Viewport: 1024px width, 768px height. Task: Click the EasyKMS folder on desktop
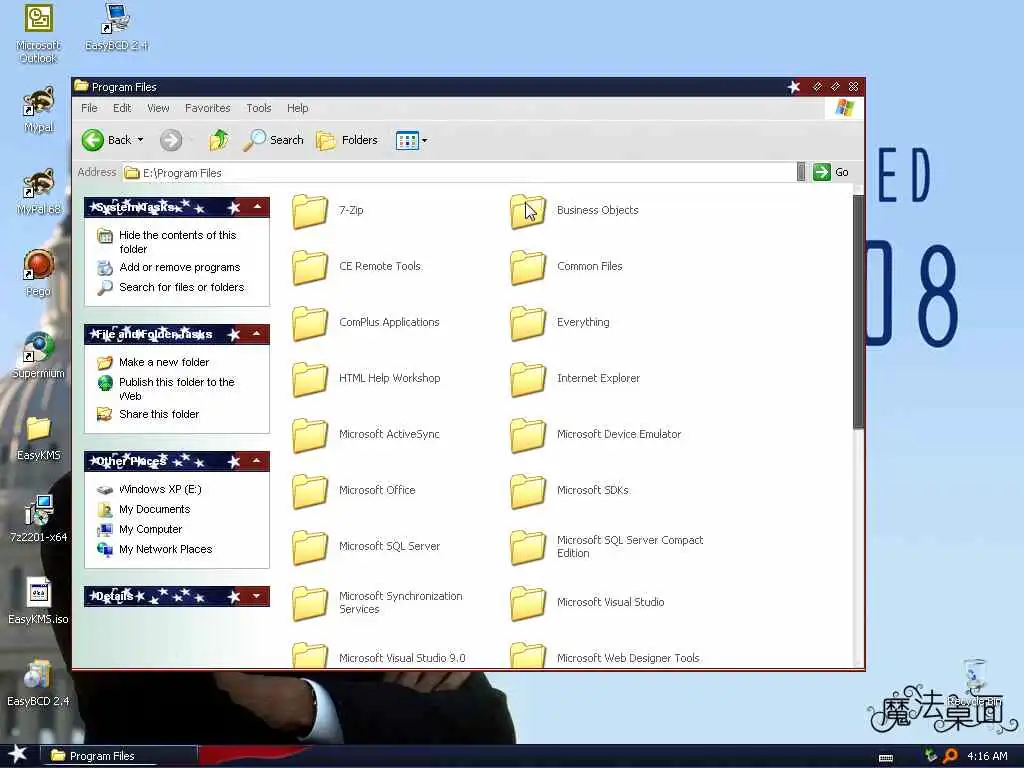coord(39,438)
